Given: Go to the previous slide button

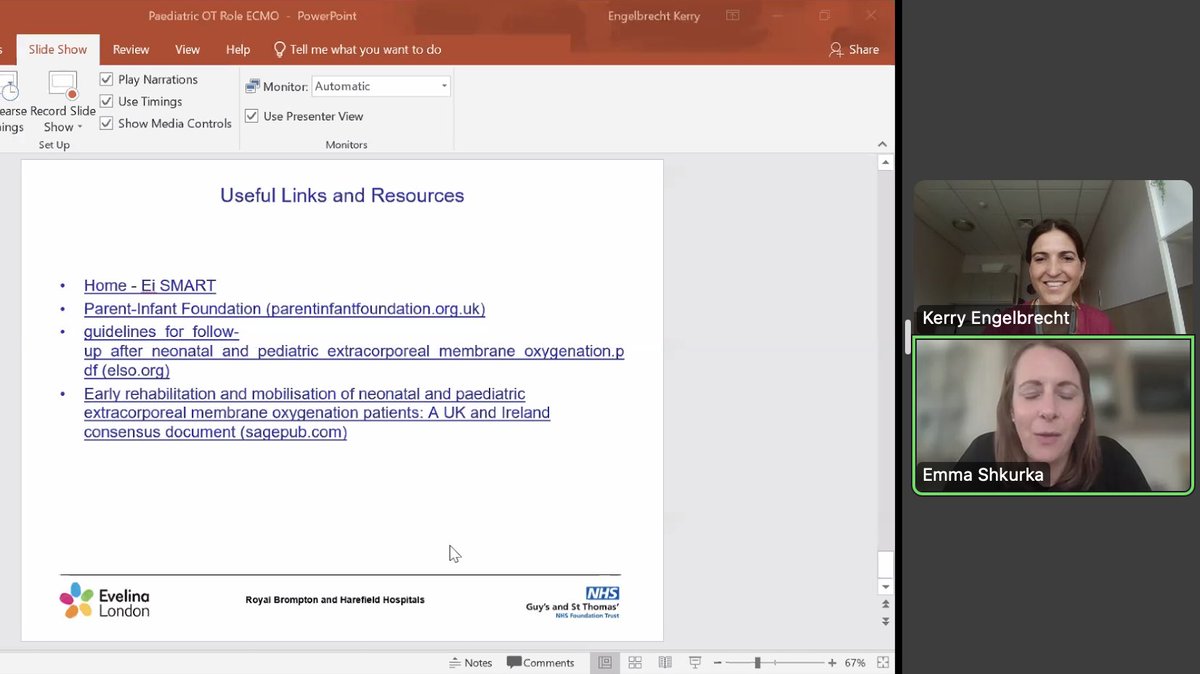Looking at the screenshot, I should pos(885,605).
